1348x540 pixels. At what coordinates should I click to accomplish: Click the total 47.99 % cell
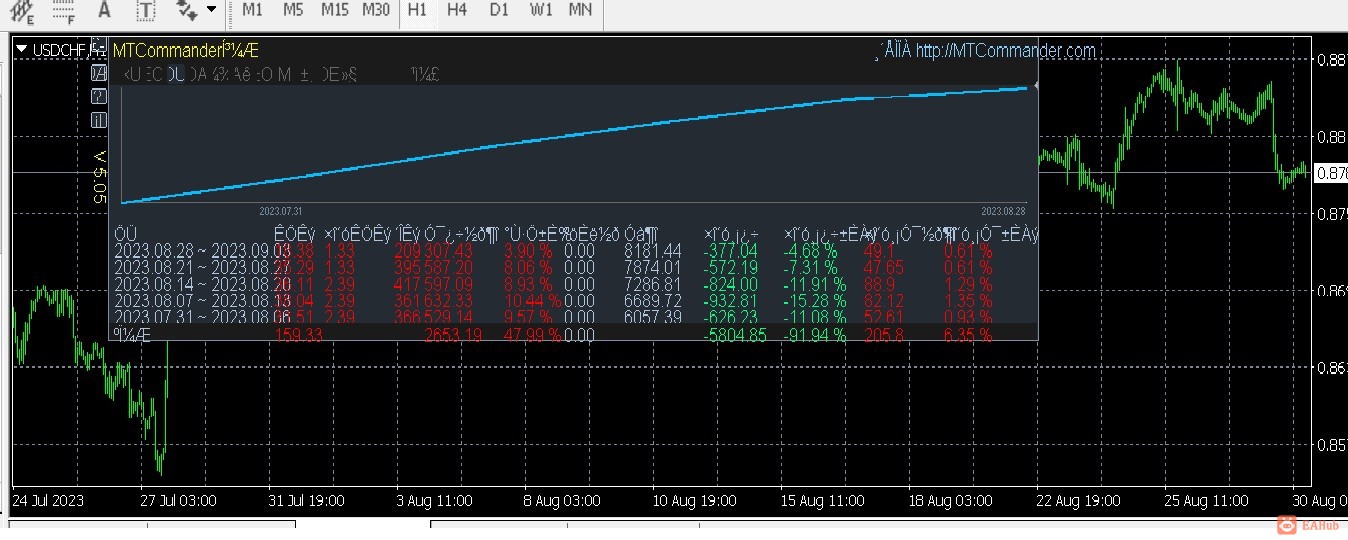(x=531, y=335)
